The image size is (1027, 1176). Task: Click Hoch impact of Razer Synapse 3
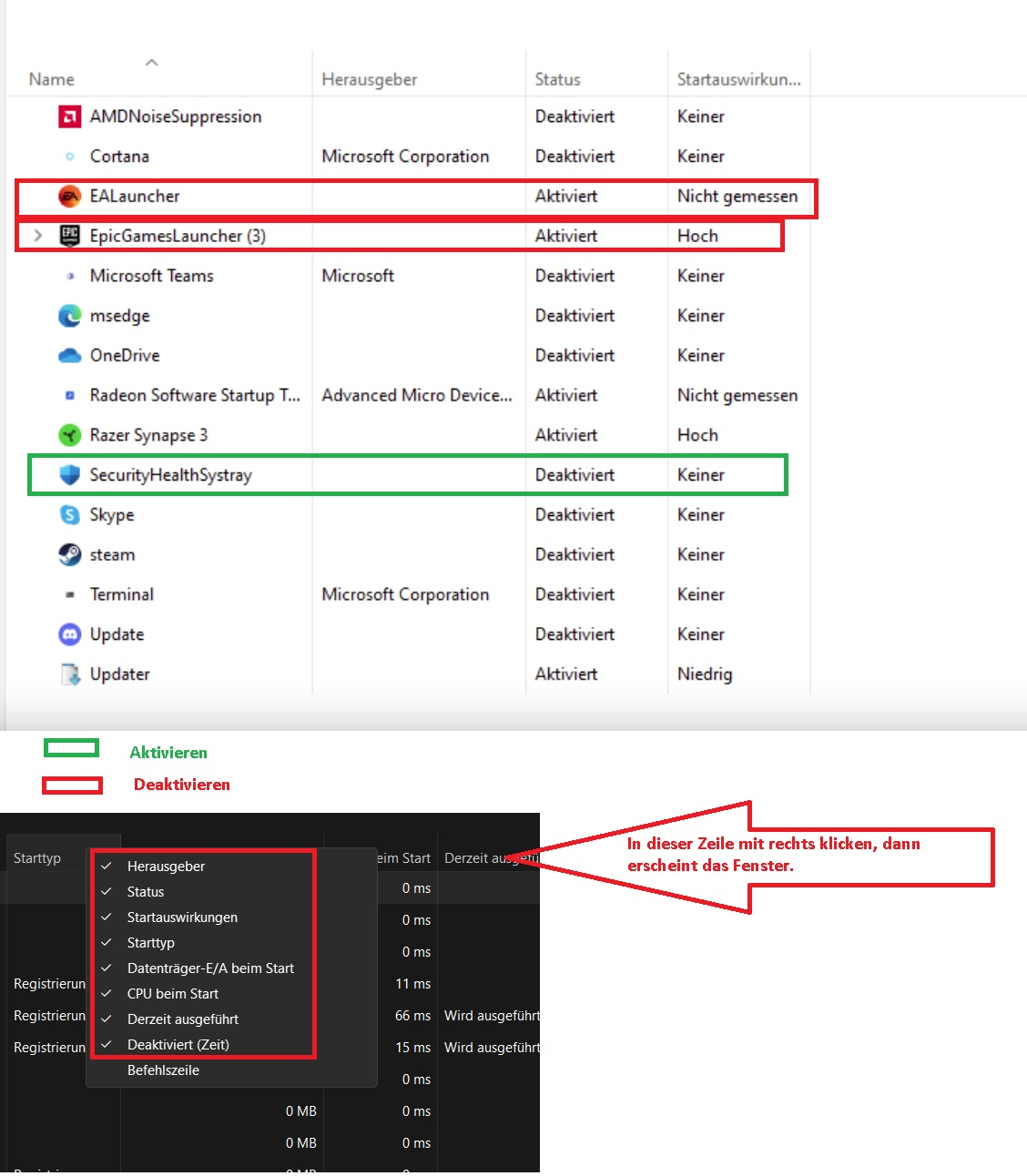tap(697, 435)
